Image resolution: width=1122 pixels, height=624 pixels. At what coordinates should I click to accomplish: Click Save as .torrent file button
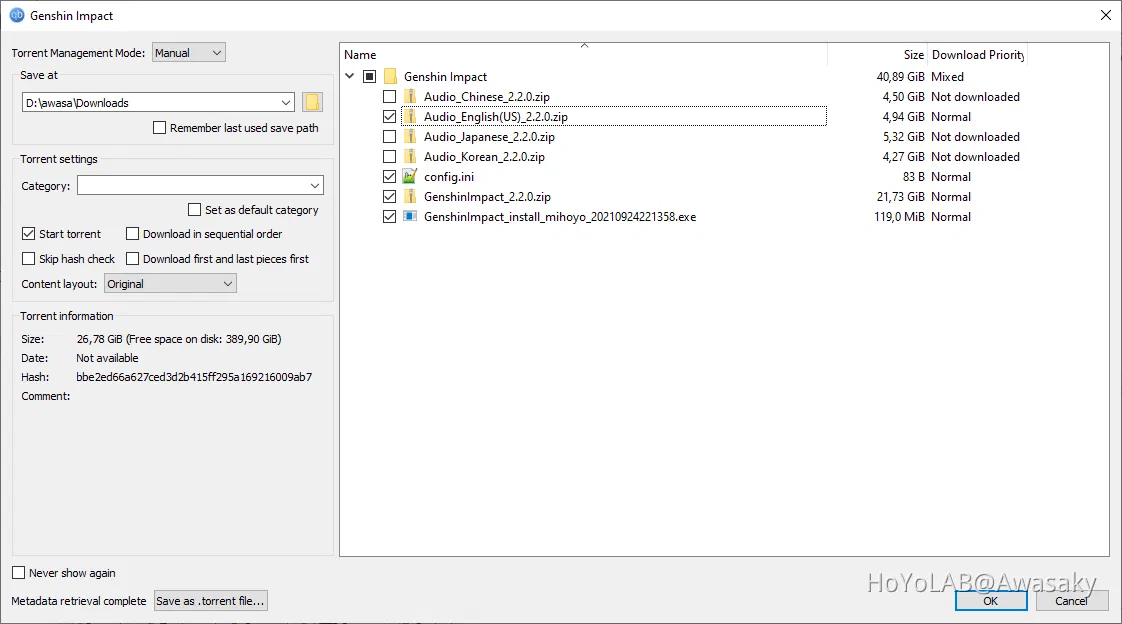(x=210, y=601)
